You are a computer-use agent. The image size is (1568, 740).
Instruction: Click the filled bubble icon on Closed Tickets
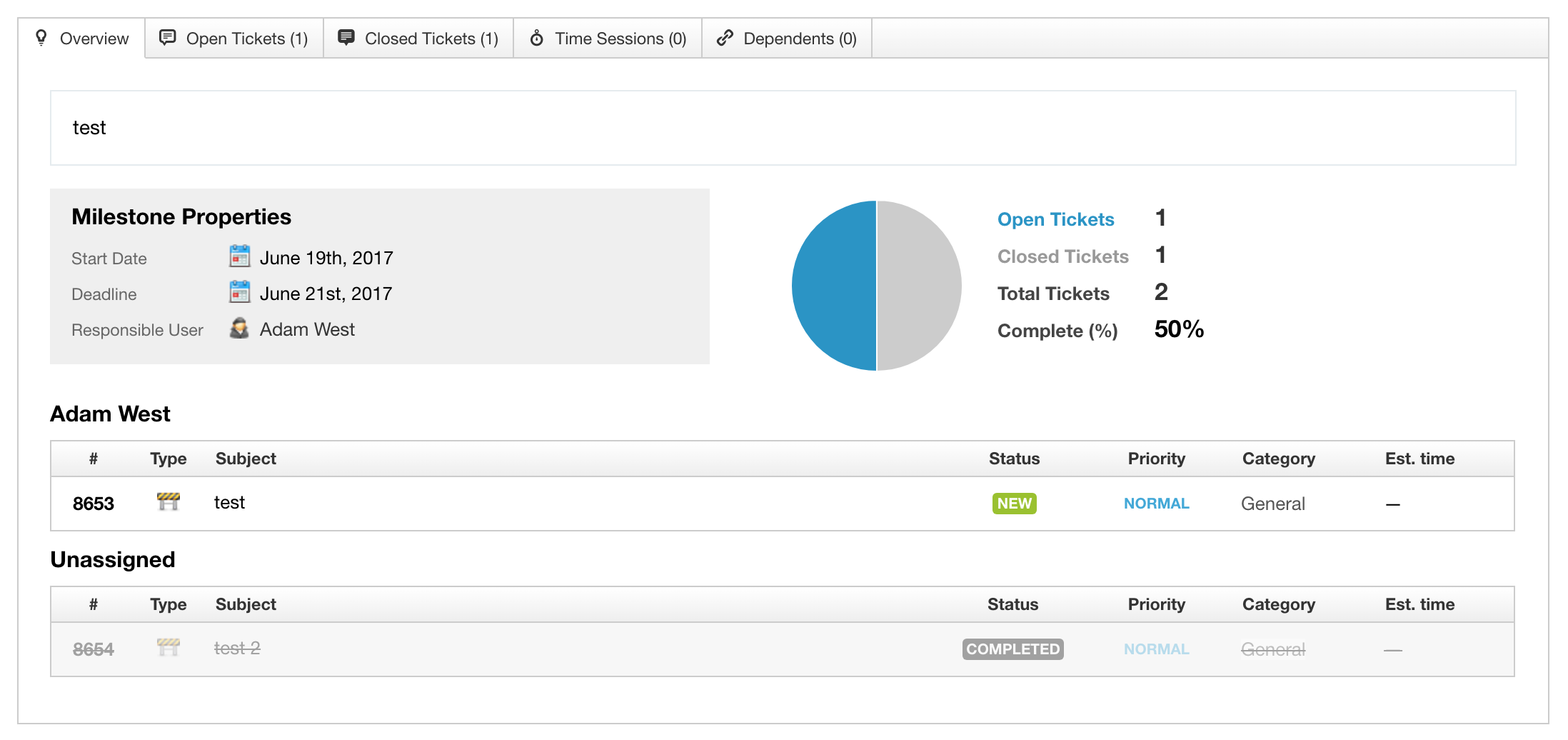pos(346,38)
